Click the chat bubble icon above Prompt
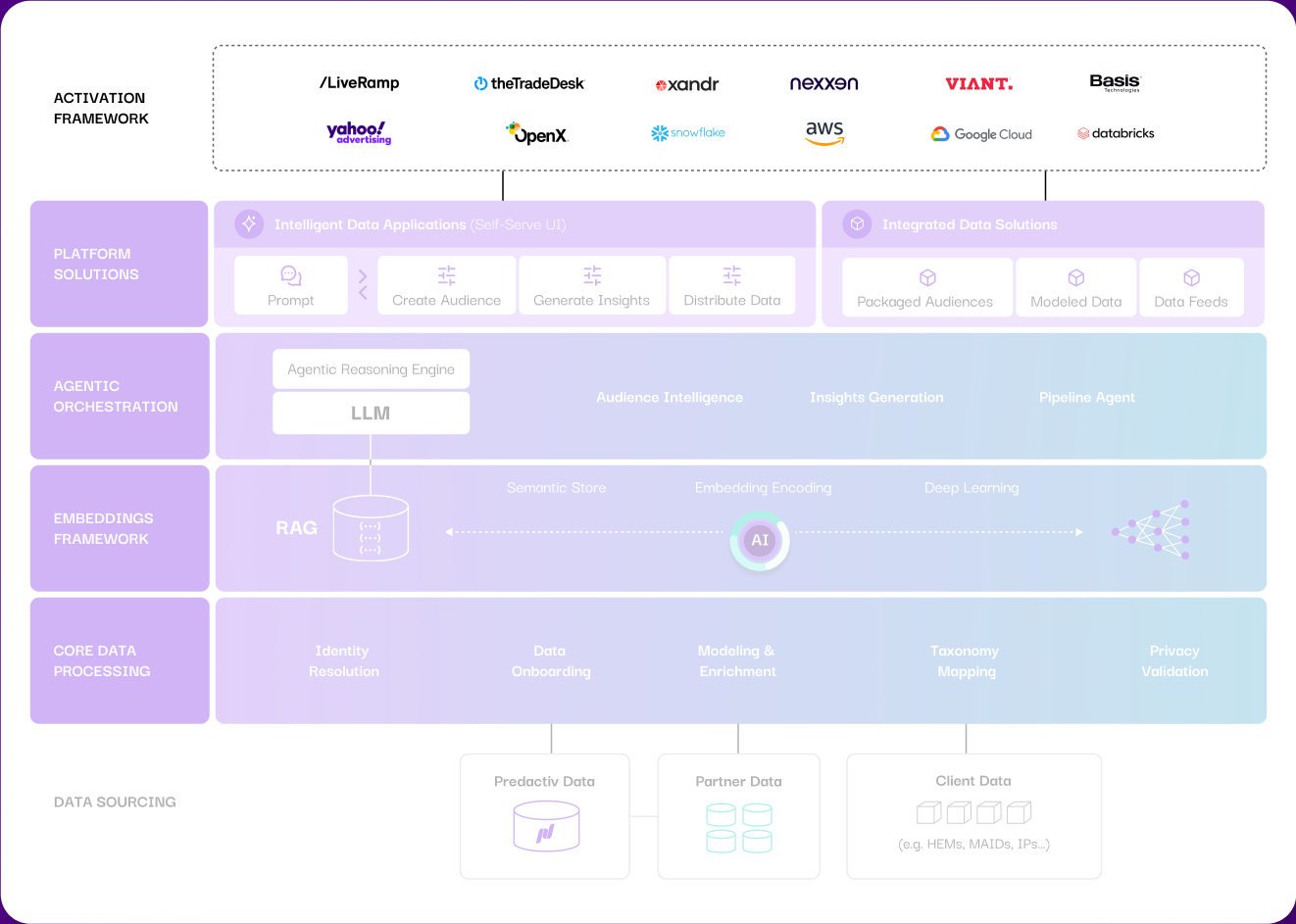1296x924 pixels. pos(291,275)
